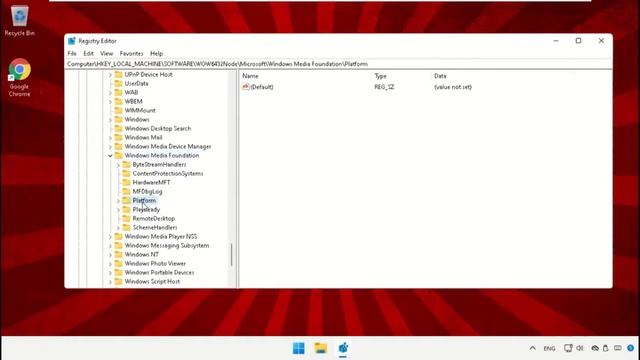The width and height of the screenshot is (640, 360).
Task: Click the UPnP Device Host folder icon
Action: click(x=118, y=74)
